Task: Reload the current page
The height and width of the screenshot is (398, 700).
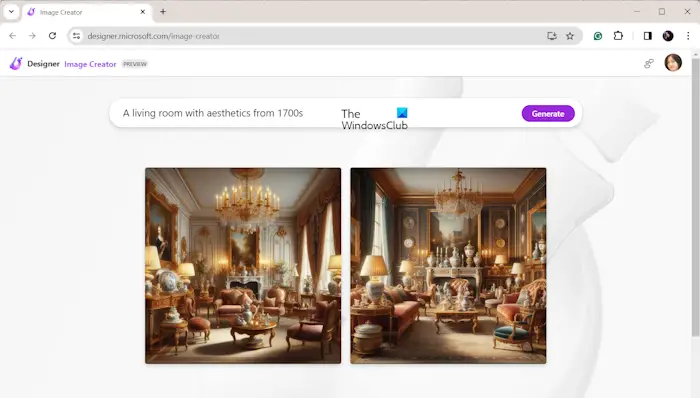Action: pyautogui.click(x=52, y=36)
